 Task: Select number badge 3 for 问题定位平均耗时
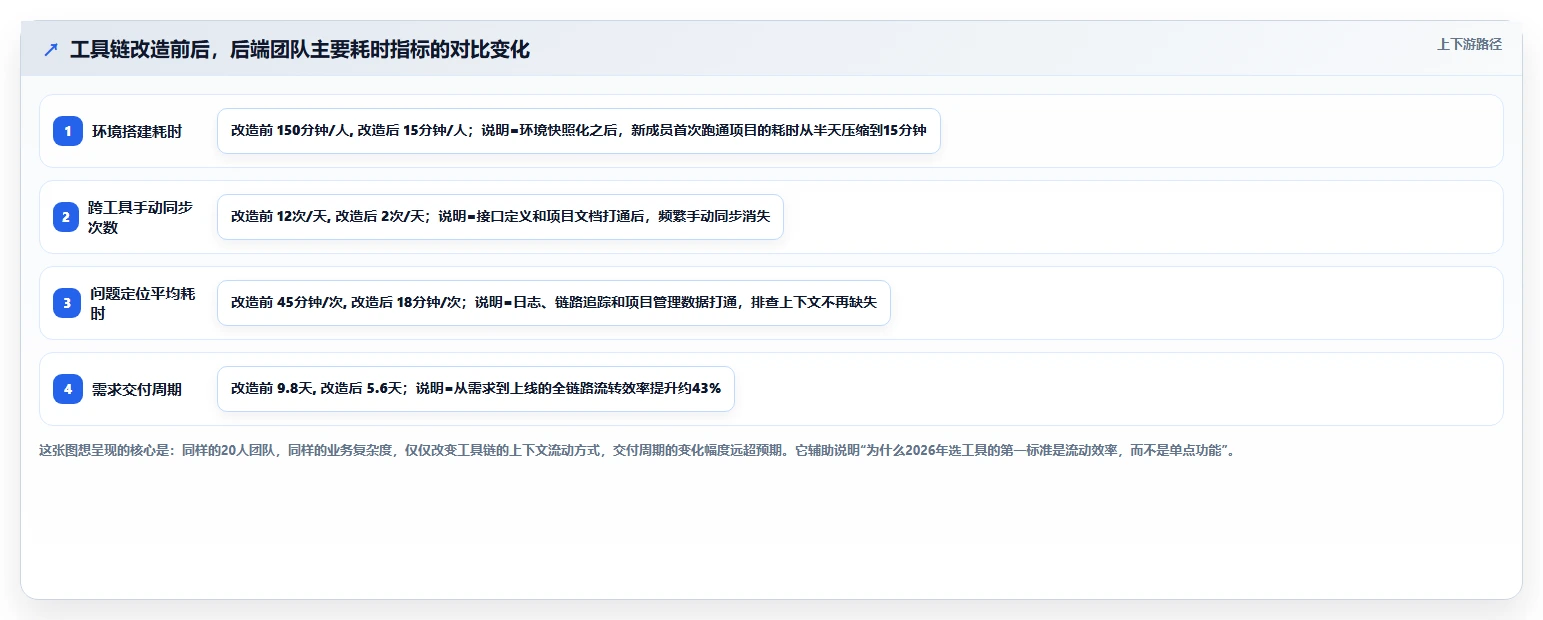pos(68,303)
